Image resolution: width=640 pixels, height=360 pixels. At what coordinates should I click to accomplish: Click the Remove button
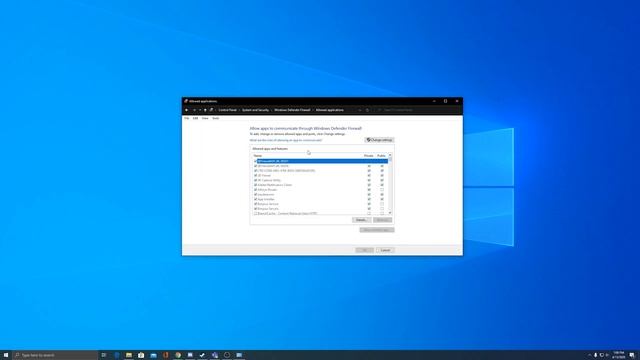click(x=382, y=220)
